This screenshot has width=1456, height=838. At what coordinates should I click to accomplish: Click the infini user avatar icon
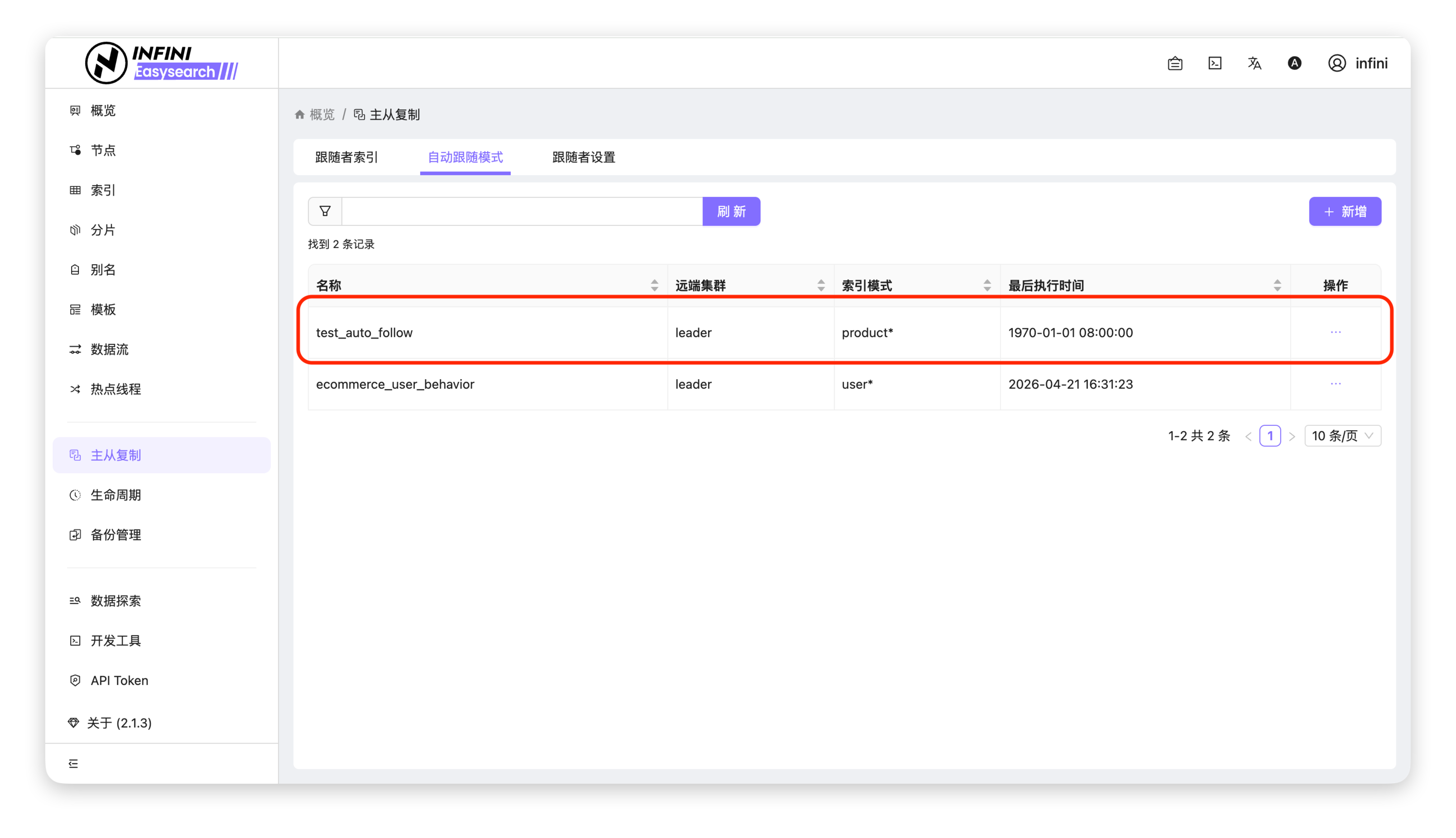coord(1337,63)
